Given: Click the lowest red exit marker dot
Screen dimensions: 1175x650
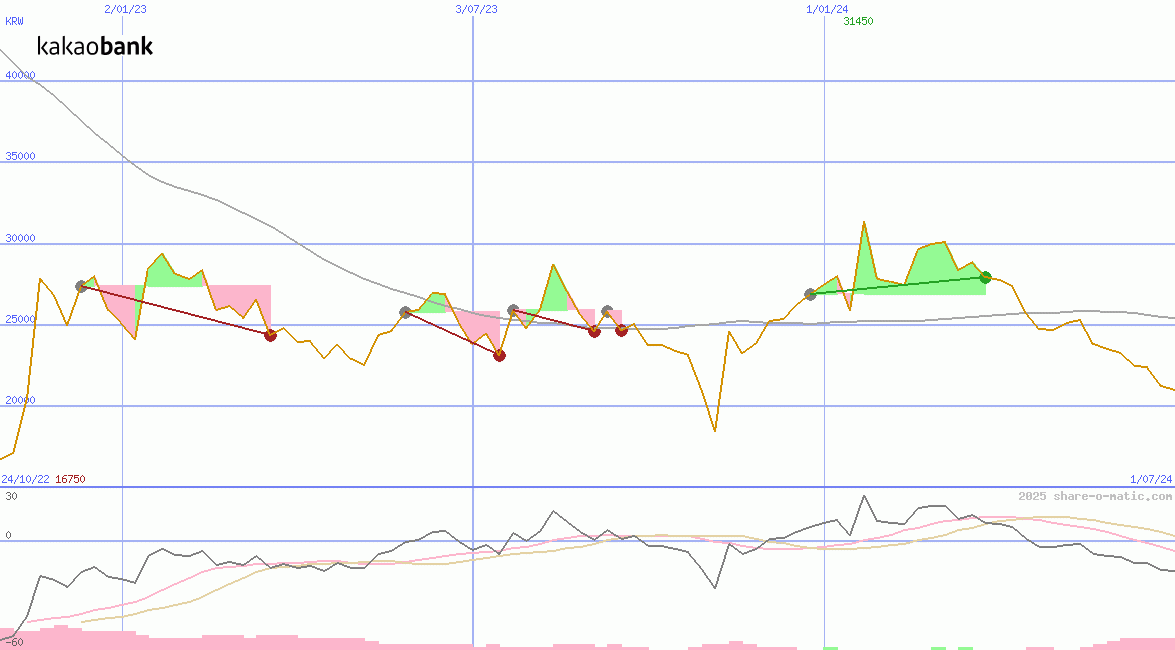Looking at the screenshot, I should pos(499,355).
